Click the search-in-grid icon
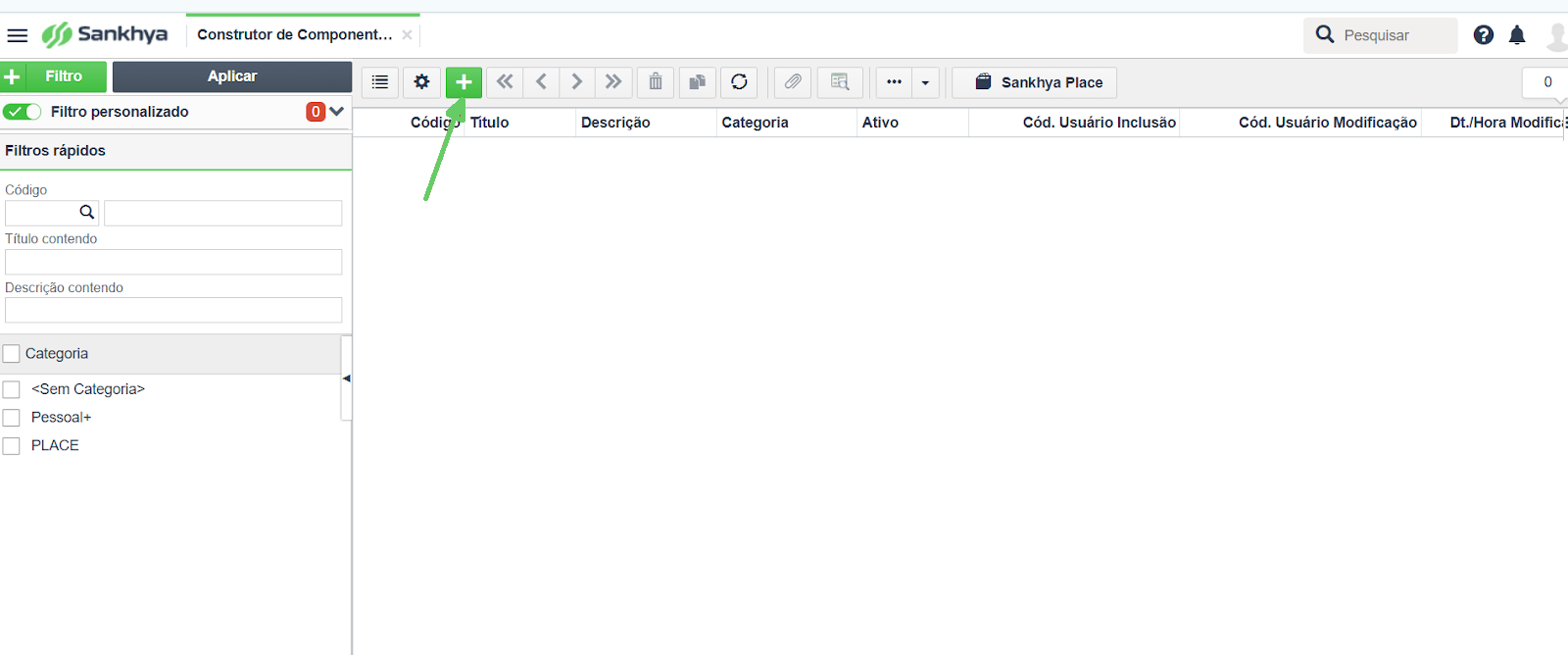Image resolution: width=1568 pixels, height=655 pixels. (x=840, y=82)
